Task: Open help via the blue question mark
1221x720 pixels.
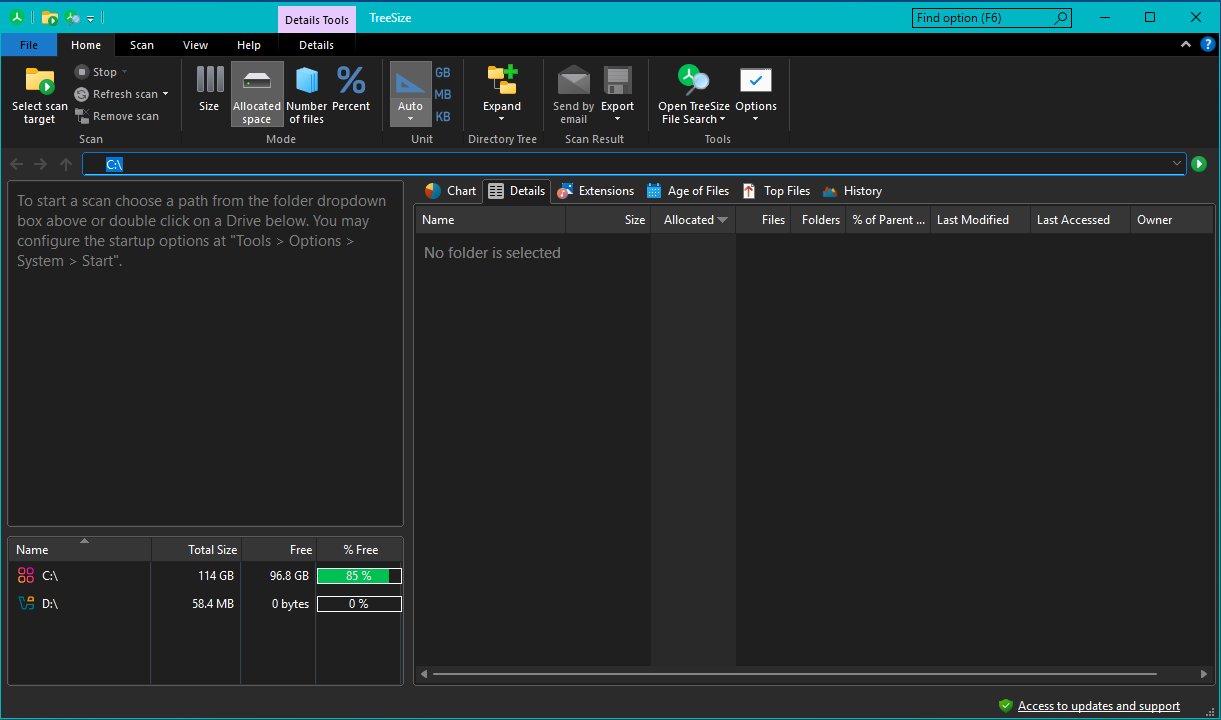Action: pos(1207,45)
